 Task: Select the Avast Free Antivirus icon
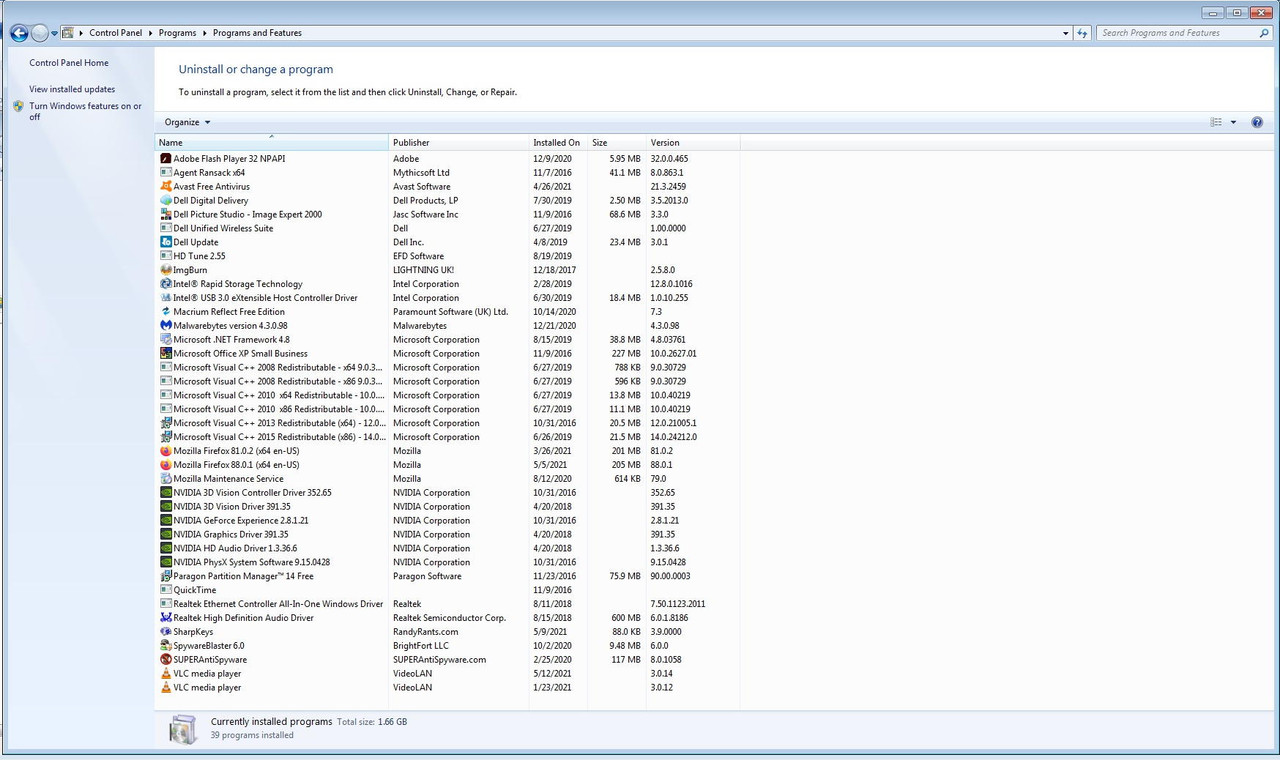(166, 186)
